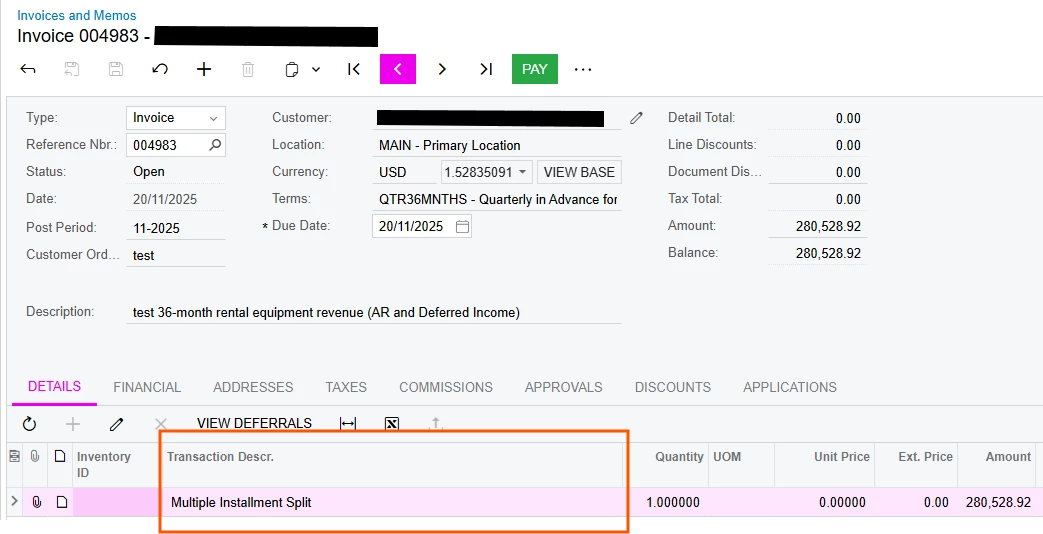This screenshot has width=1043, height=534.
Task: Click the clipboard copy-paste icon
Action: [291, 70]
